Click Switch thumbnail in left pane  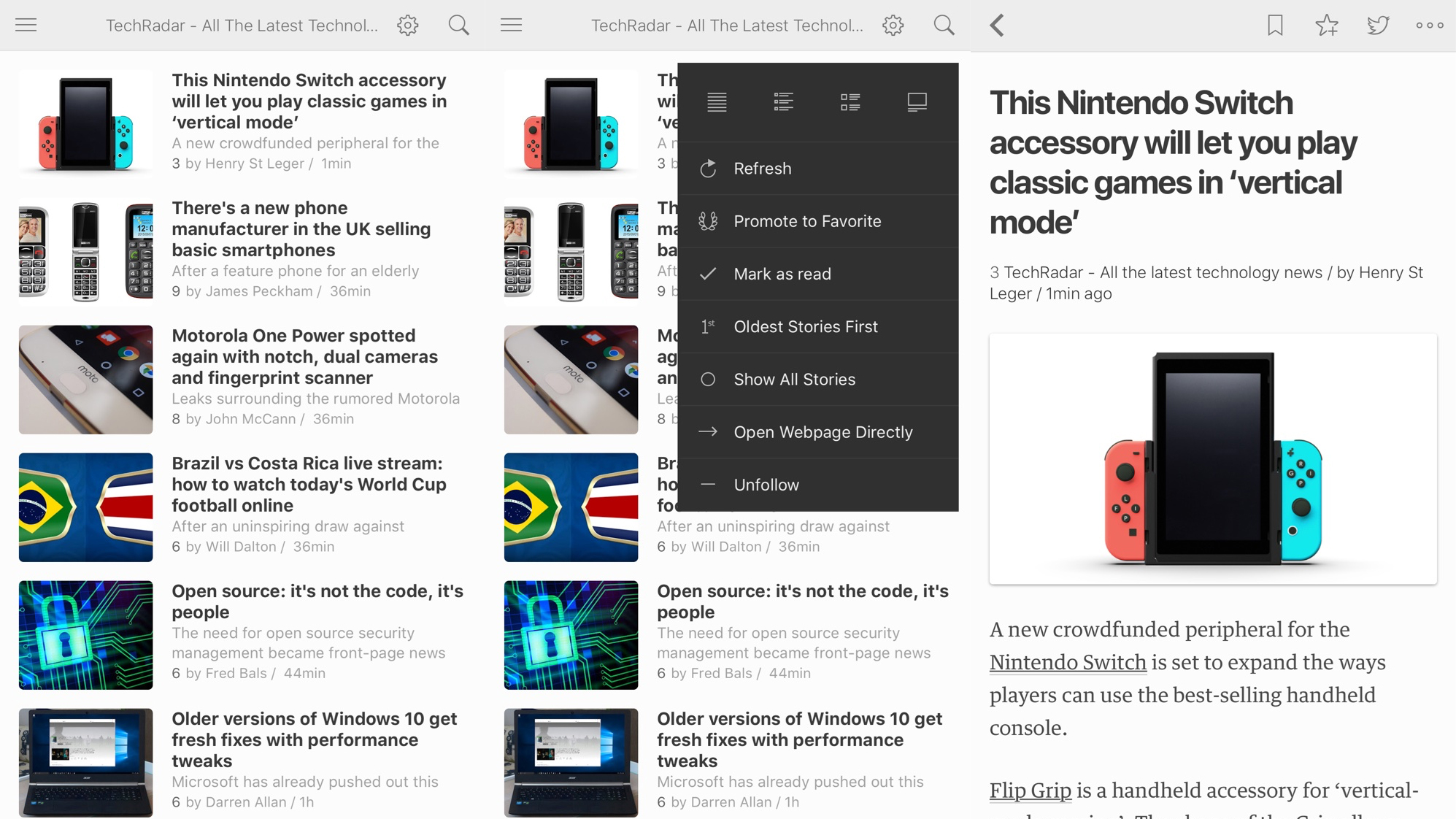tap(86, 124)
